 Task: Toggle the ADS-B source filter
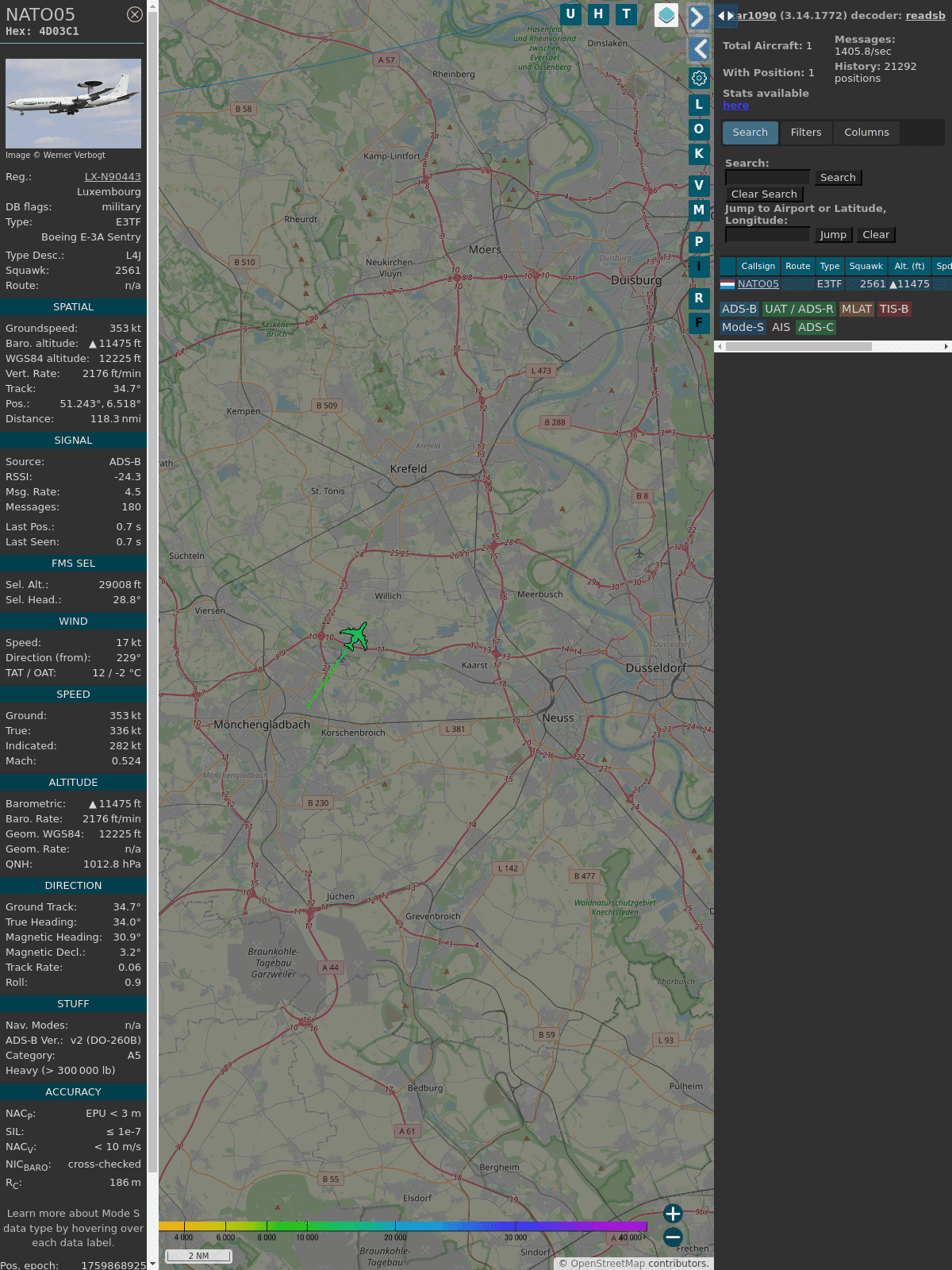tap(739, 310)
